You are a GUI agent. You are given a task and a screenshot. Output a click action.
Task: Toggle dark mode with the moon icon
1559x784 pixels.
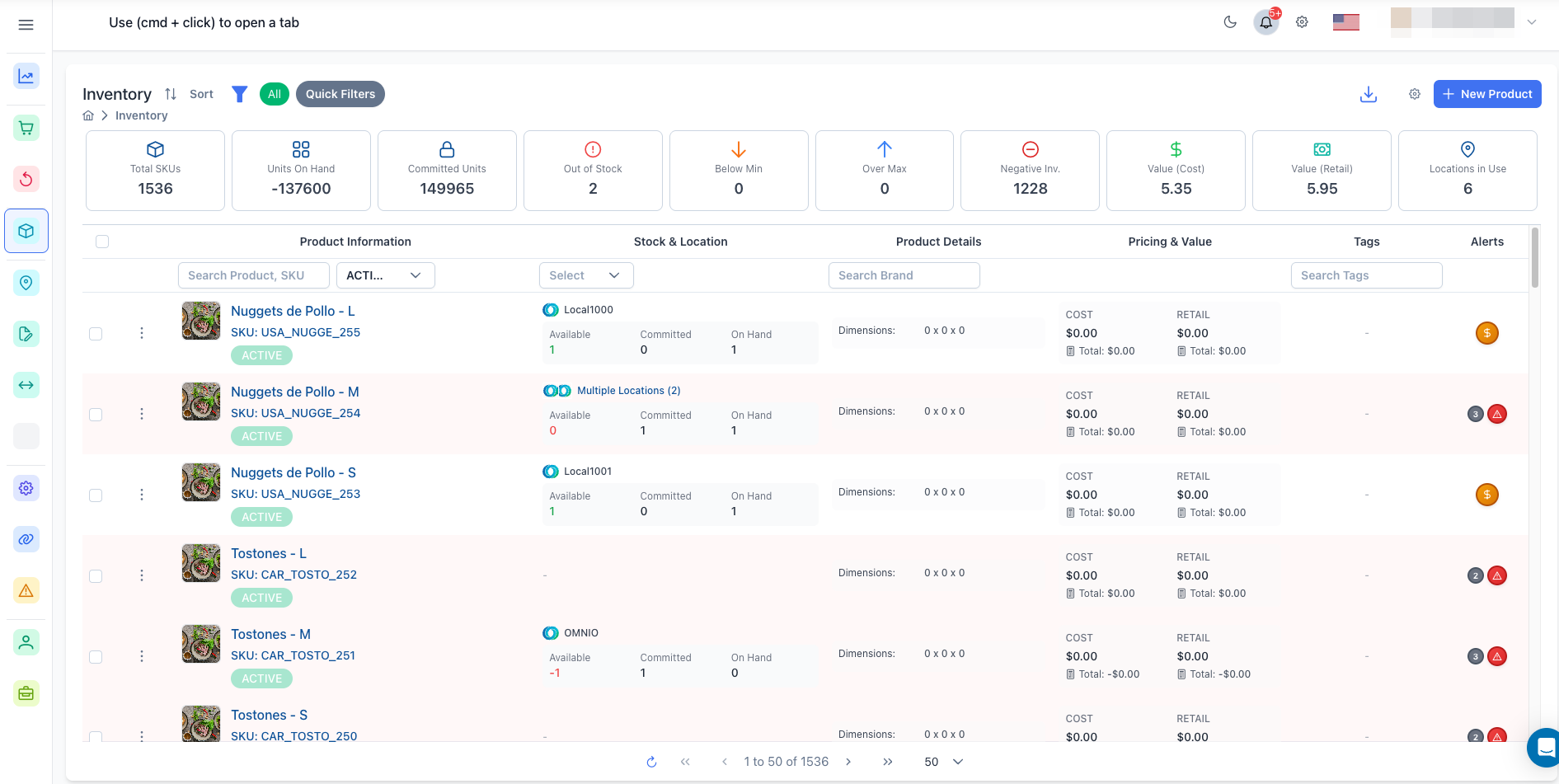coord(1230,22)
